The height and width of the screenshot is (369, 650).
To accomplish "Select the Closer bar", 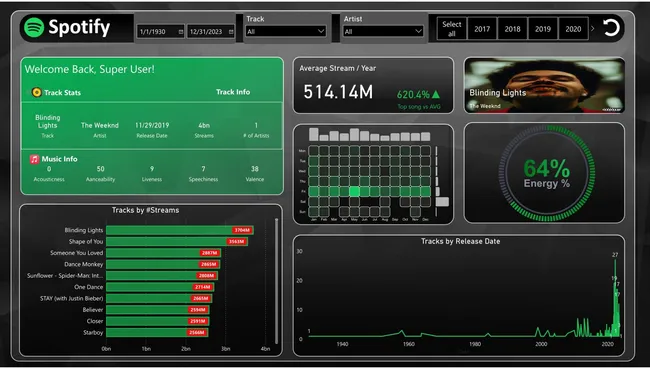I will tap(158, 321).
